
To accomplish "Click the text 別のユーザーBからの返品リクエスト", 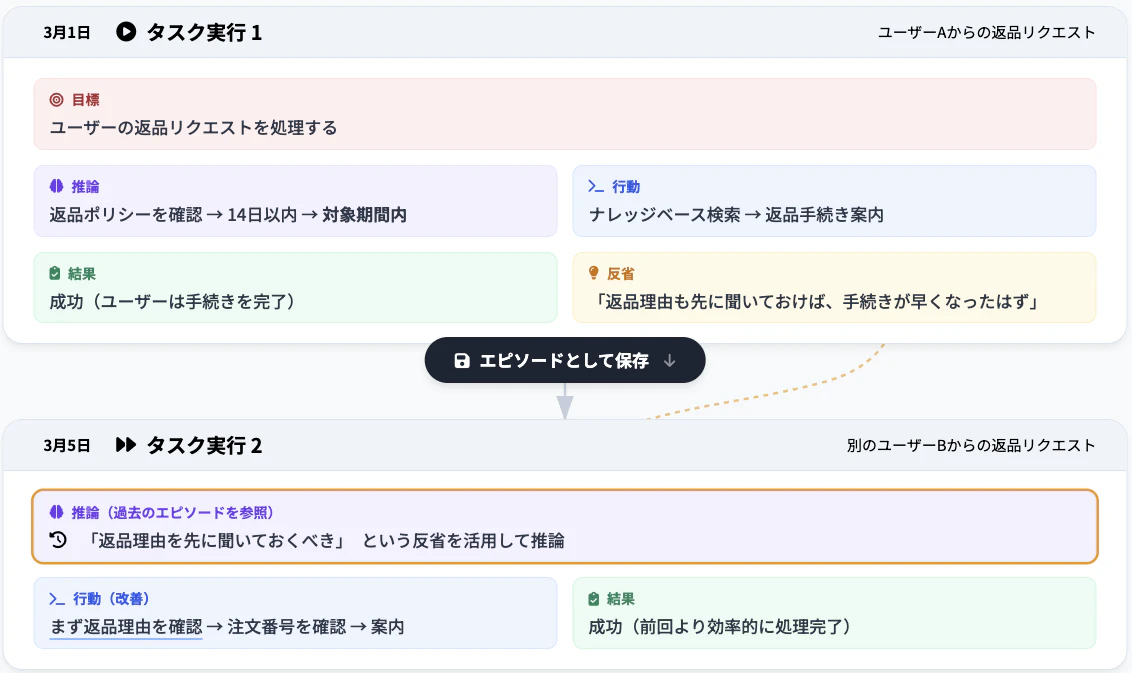I will coord(971,446).
